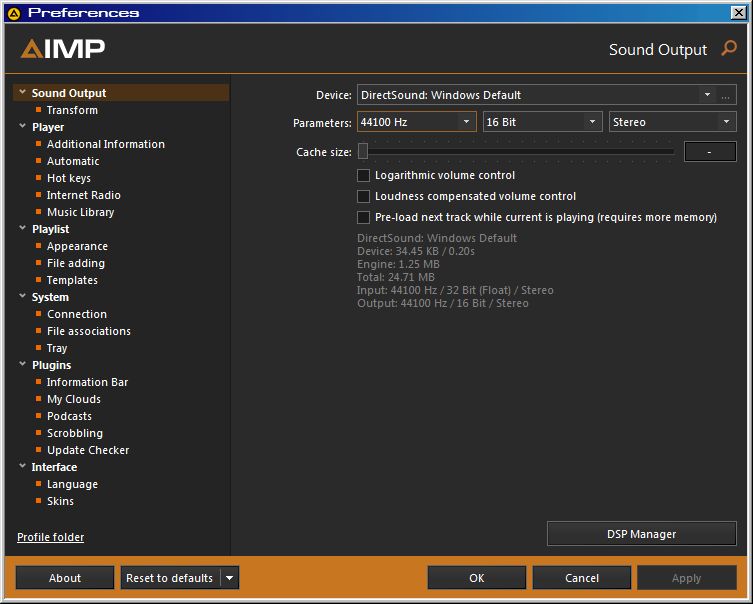The height and width of the screenshot is (604, 753).
Task: Collapse the Player tree section
Action: (x=22, y=126)
